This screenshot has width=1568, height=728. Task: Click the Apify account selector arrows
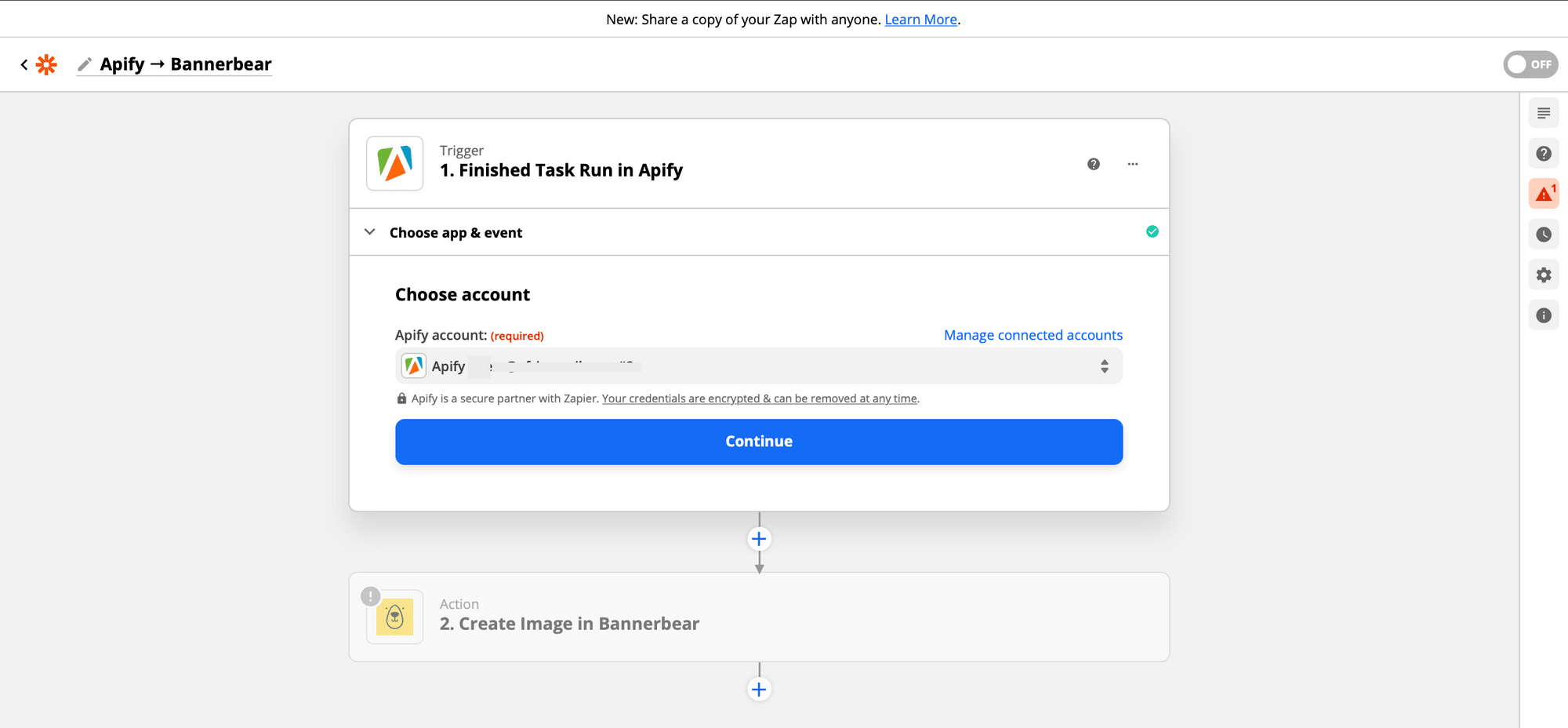click(1105, 366)
